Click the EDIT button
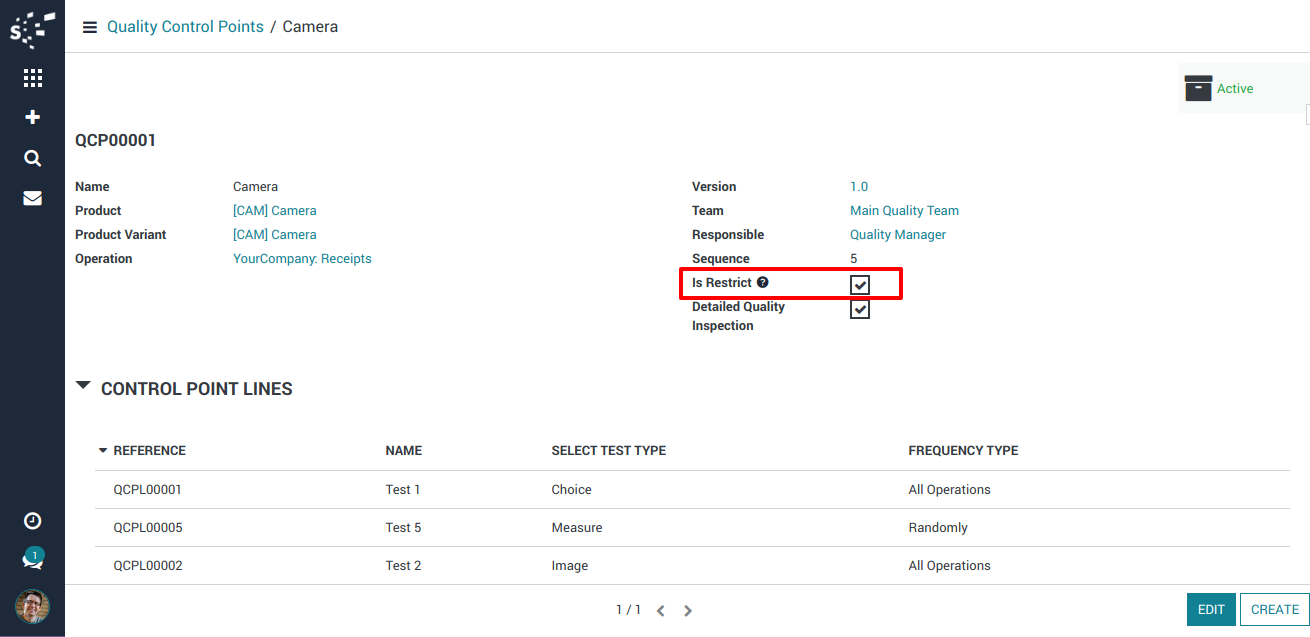The image size is (1310, 637). [x=1210, y=609]
